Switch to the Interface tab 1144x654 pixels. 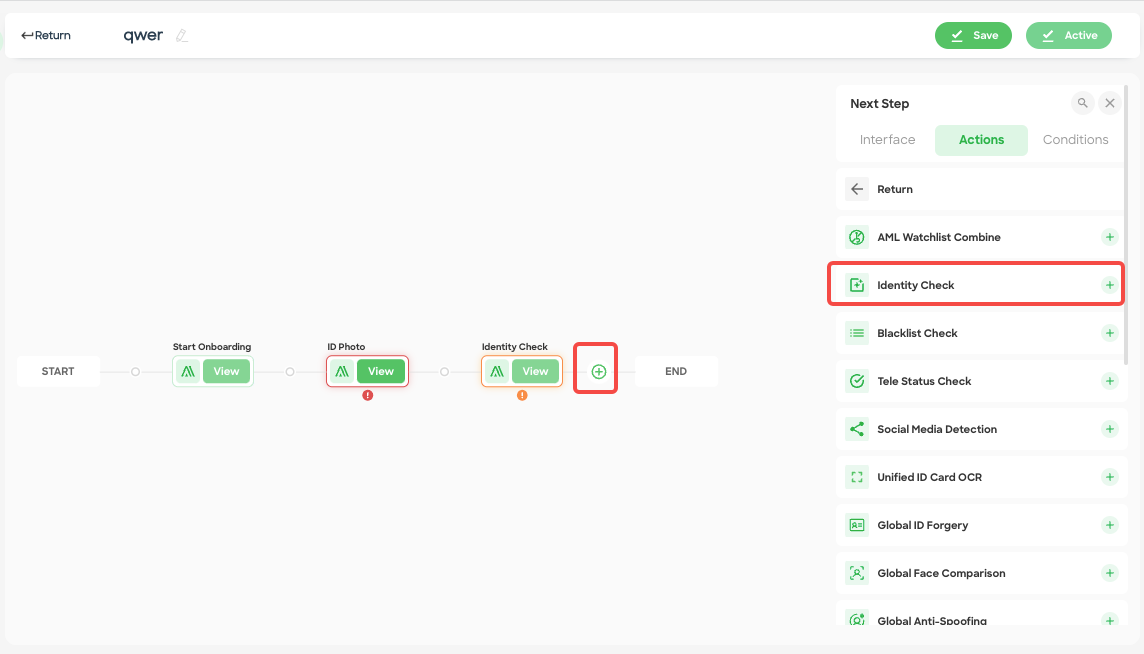(x=888, y=140)
